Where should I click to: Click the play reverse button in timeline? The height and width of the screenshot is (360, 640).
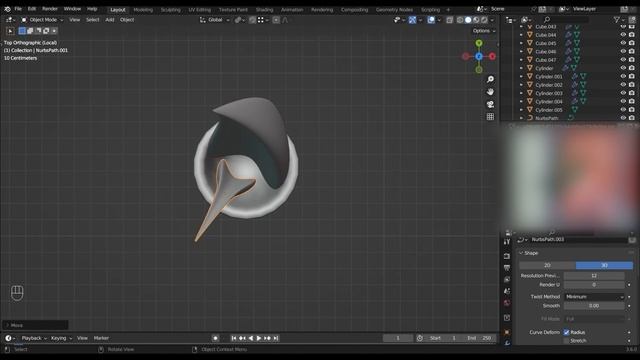pyautogui.click(x=251, y=338)
